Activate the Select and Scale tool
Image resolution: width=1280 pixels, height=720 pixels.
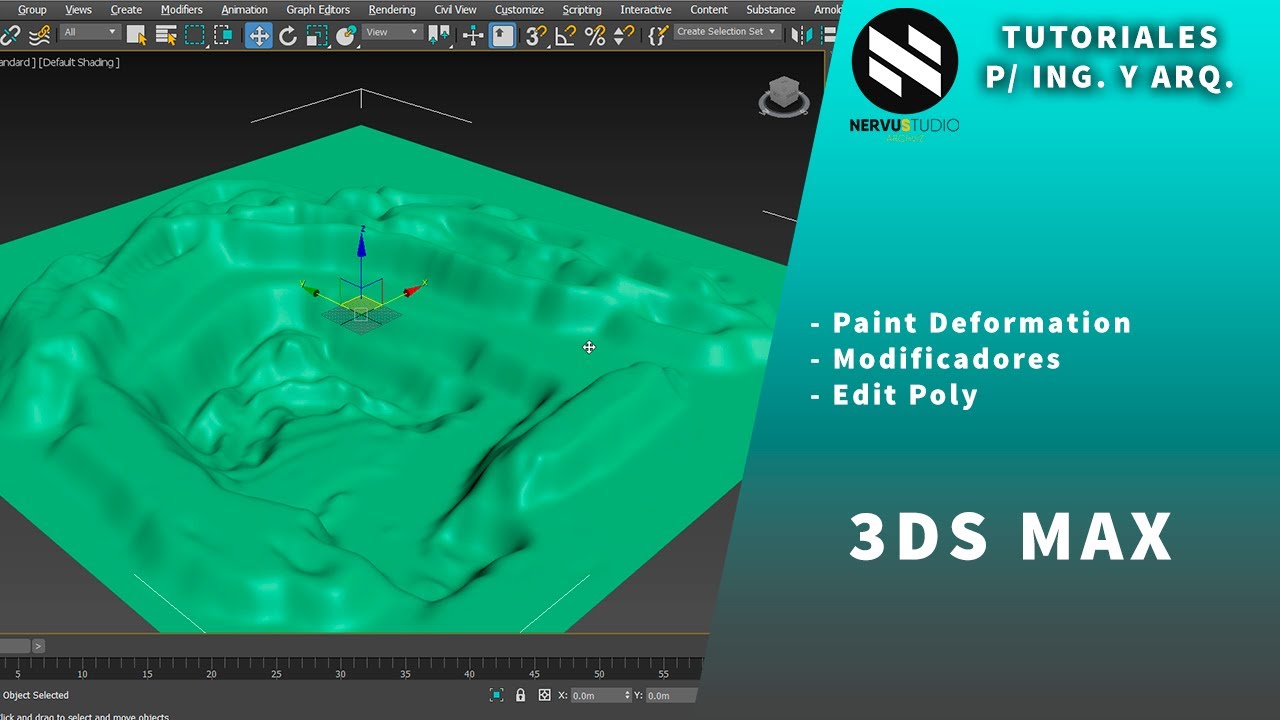point(317,36)
